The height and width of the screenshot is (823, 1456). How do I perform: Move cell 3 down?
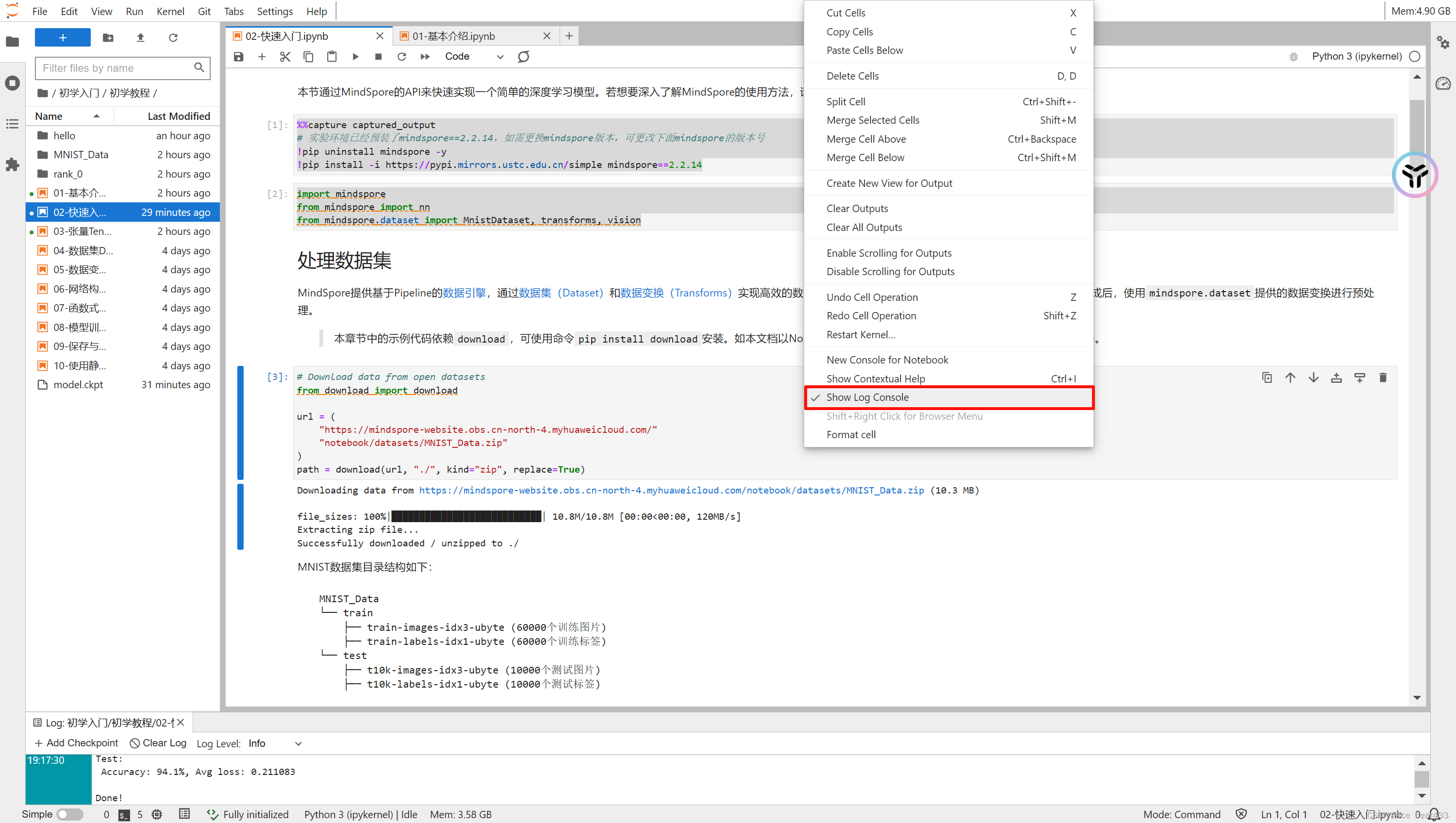point(1313,378)
